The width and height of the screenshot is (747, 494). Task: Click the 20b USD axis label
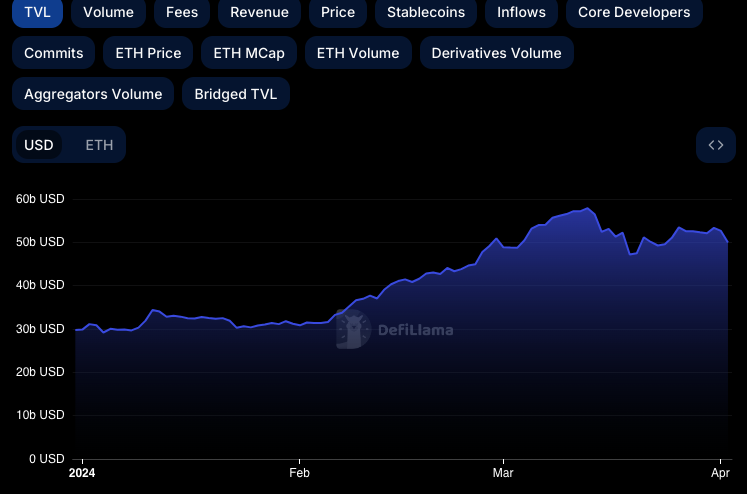pyautogui.click(x=40, y=372)
